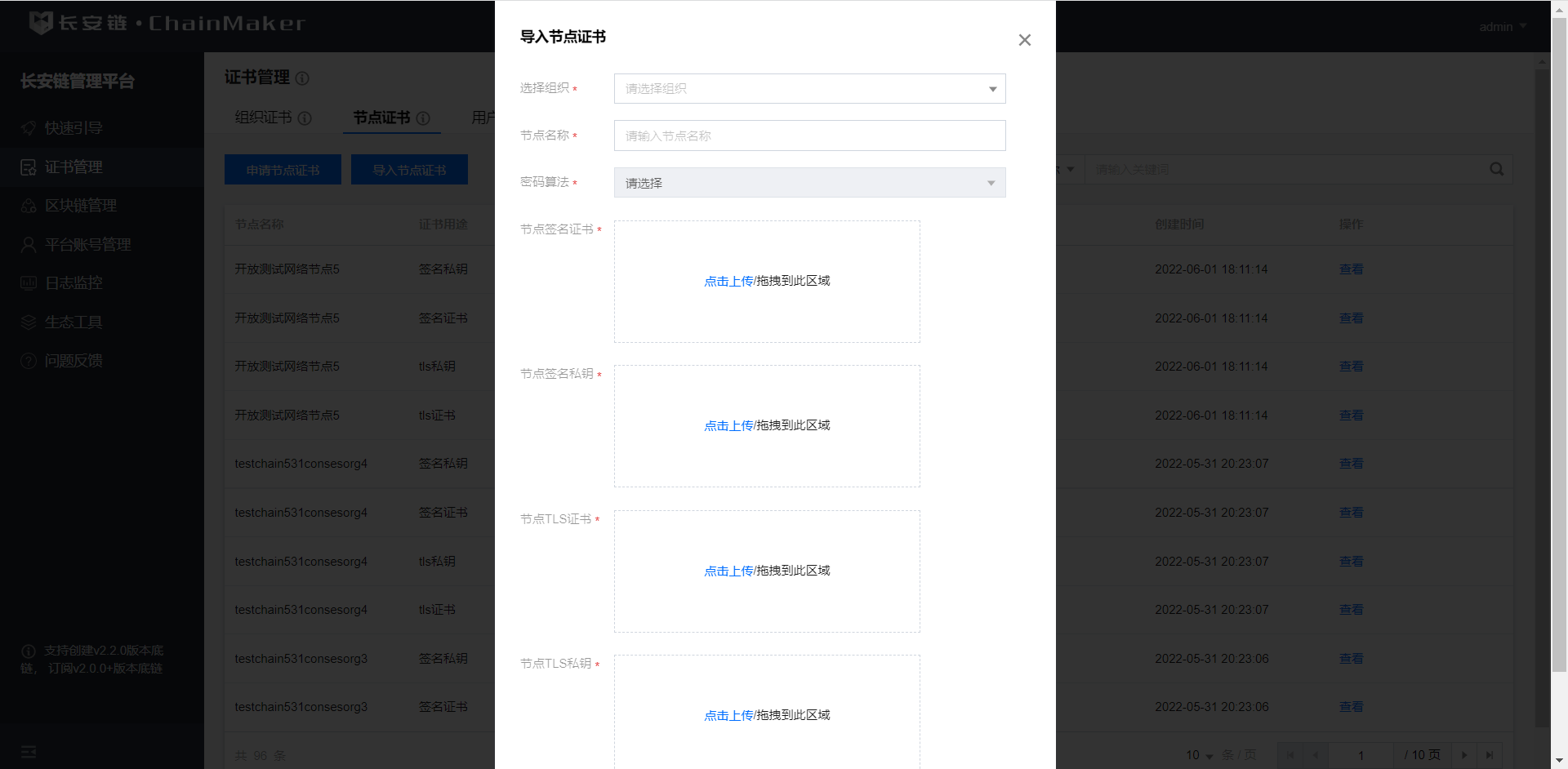
Task: Click upload link for node signing certificate
Action: pyautogui.click(x=728, y=282)
